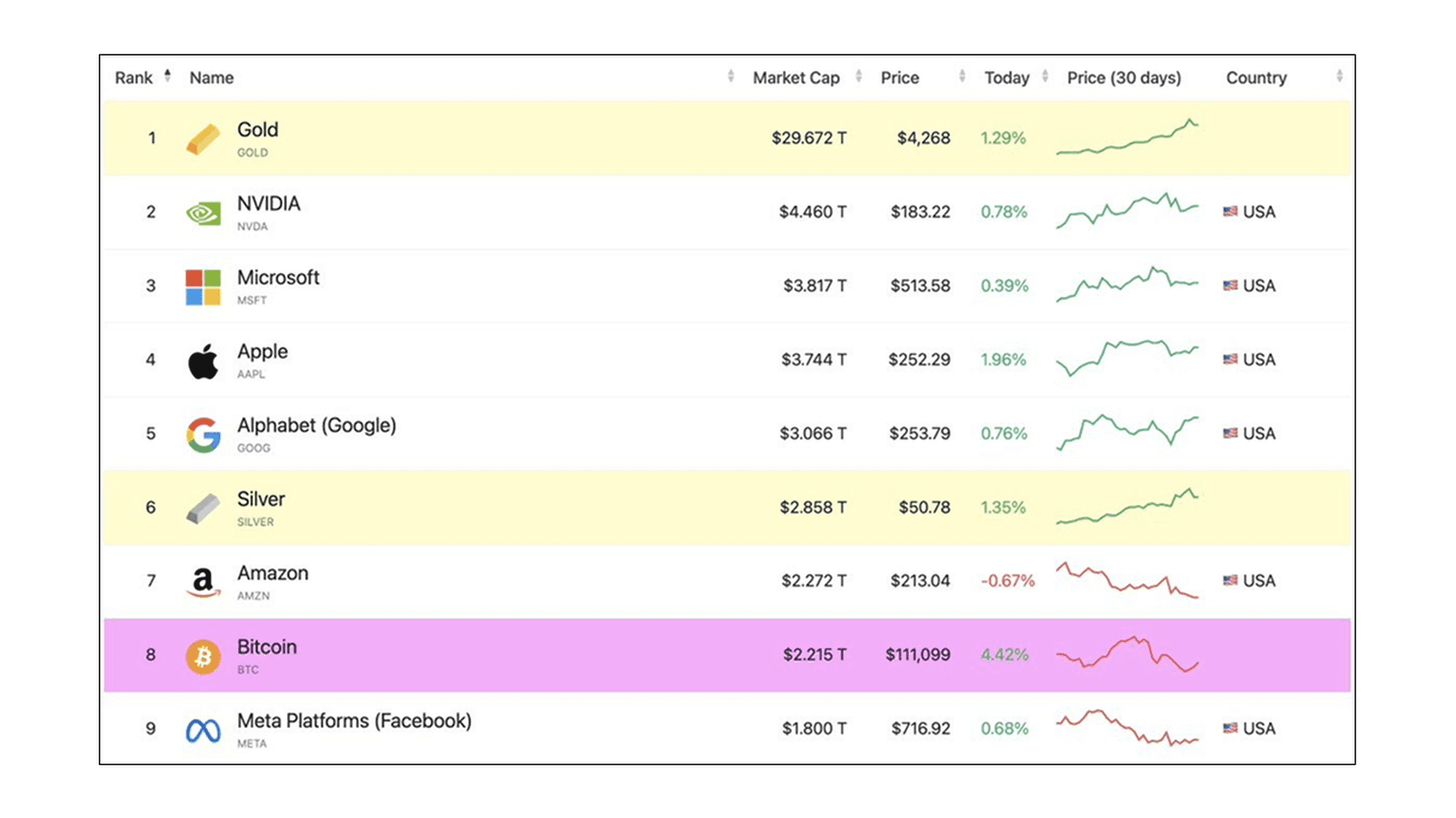Click Bitcoin's 30-day price chart

(1127, 654)
